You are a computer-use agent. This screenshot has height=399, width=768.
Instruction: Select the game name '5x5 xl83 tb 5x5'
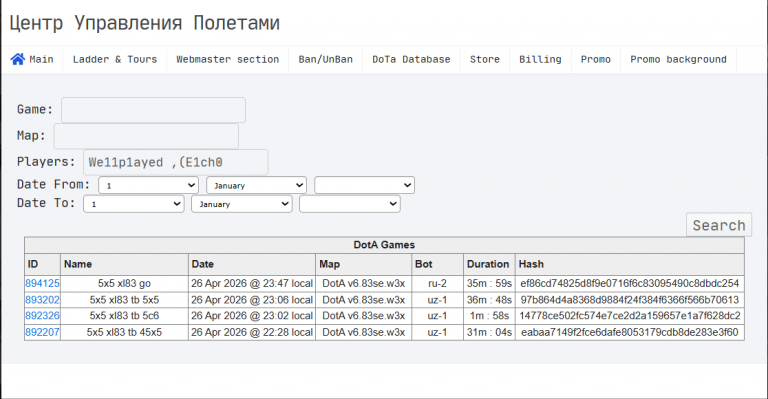124,300
